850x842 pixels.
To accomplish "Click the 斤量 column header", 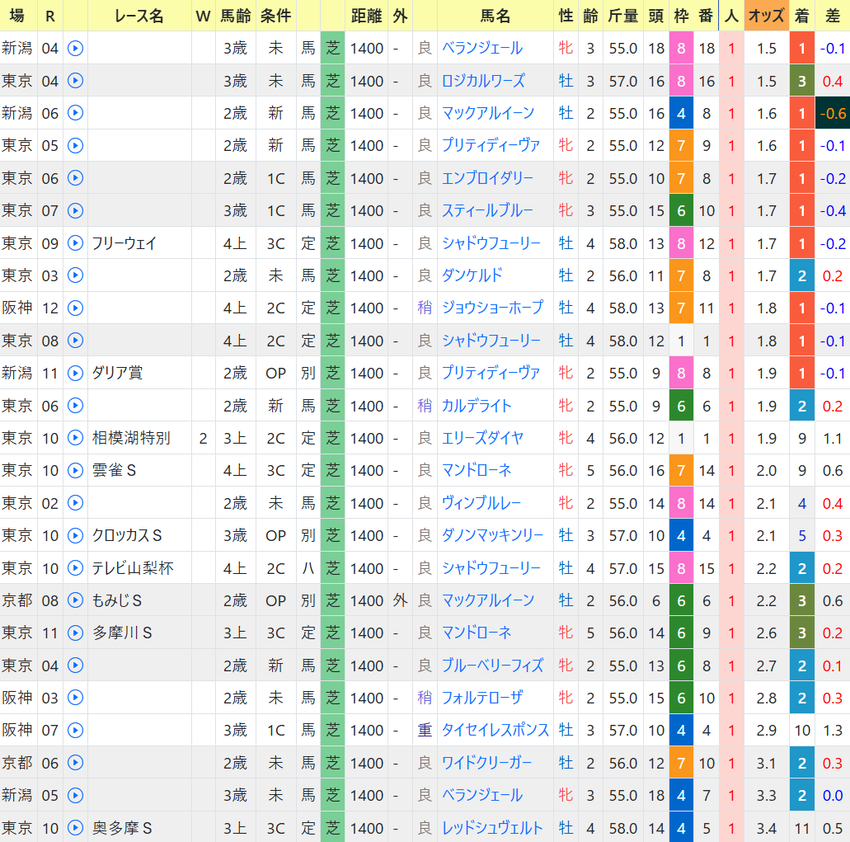I will point(623,15).
